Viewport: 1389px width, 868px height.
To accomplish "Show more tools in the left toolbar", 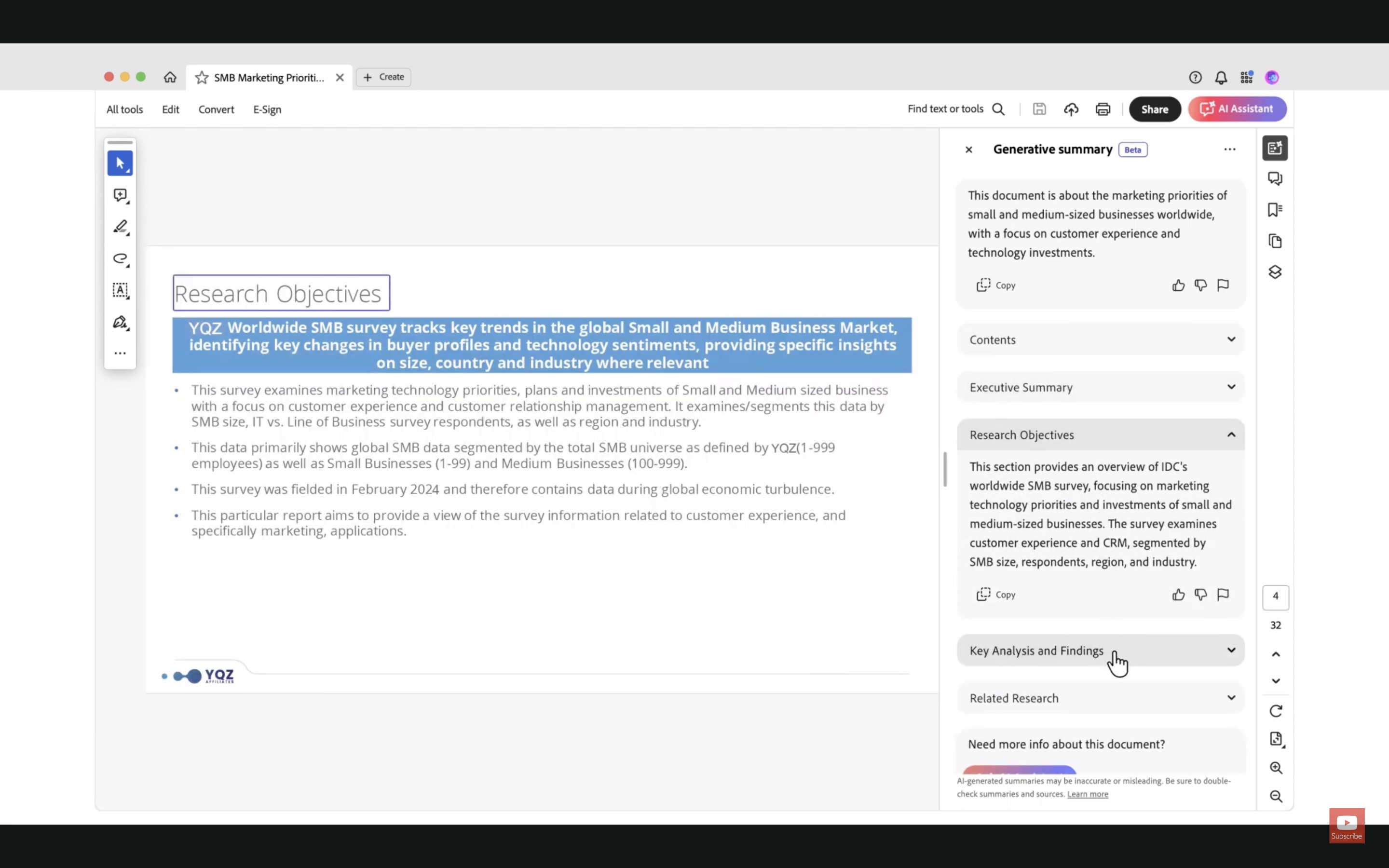I will tap(120, 353).
